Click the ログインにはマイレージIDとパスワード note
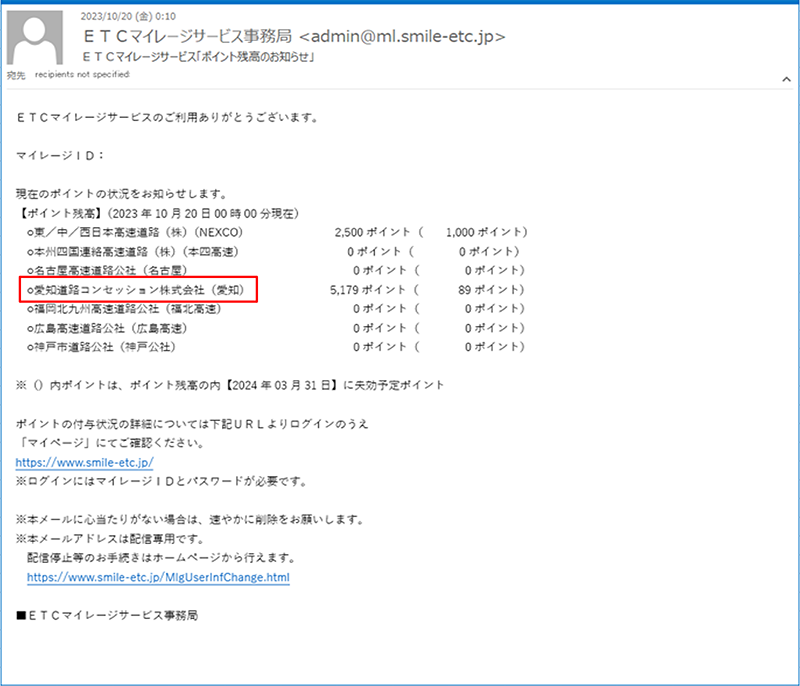 coord(162,481)
